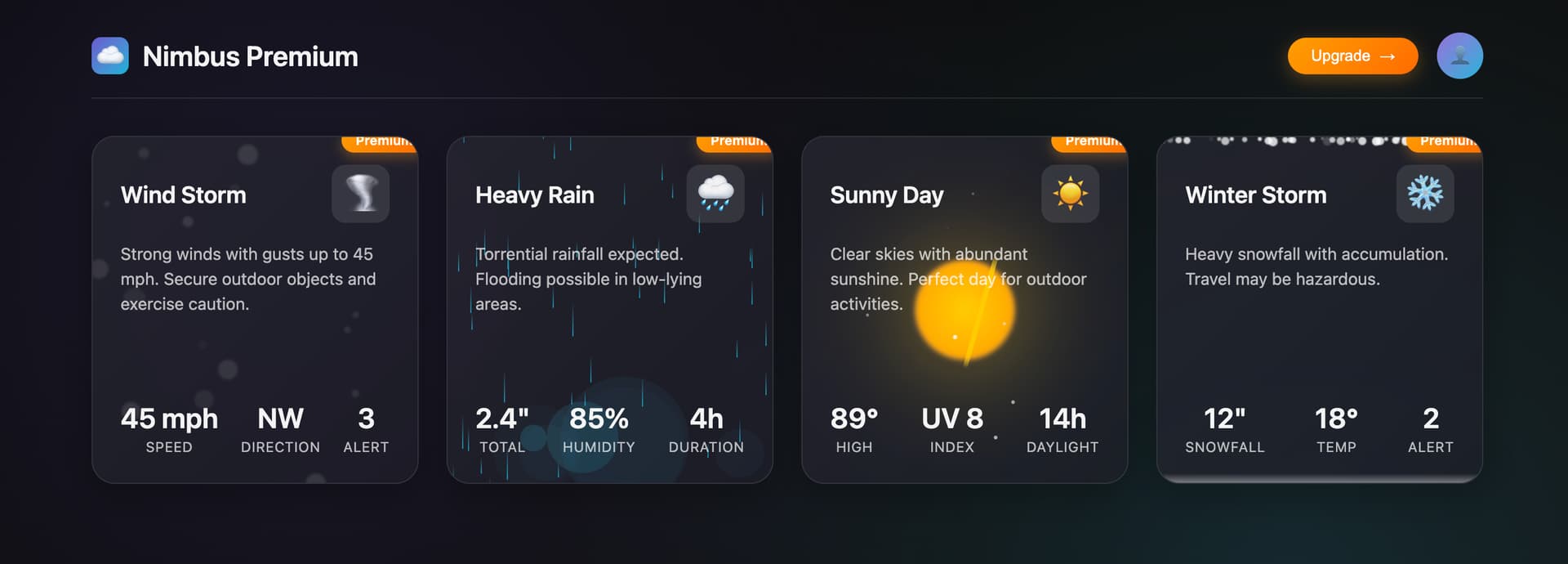Select the Premium badge on Winter Storm card

1445,143
